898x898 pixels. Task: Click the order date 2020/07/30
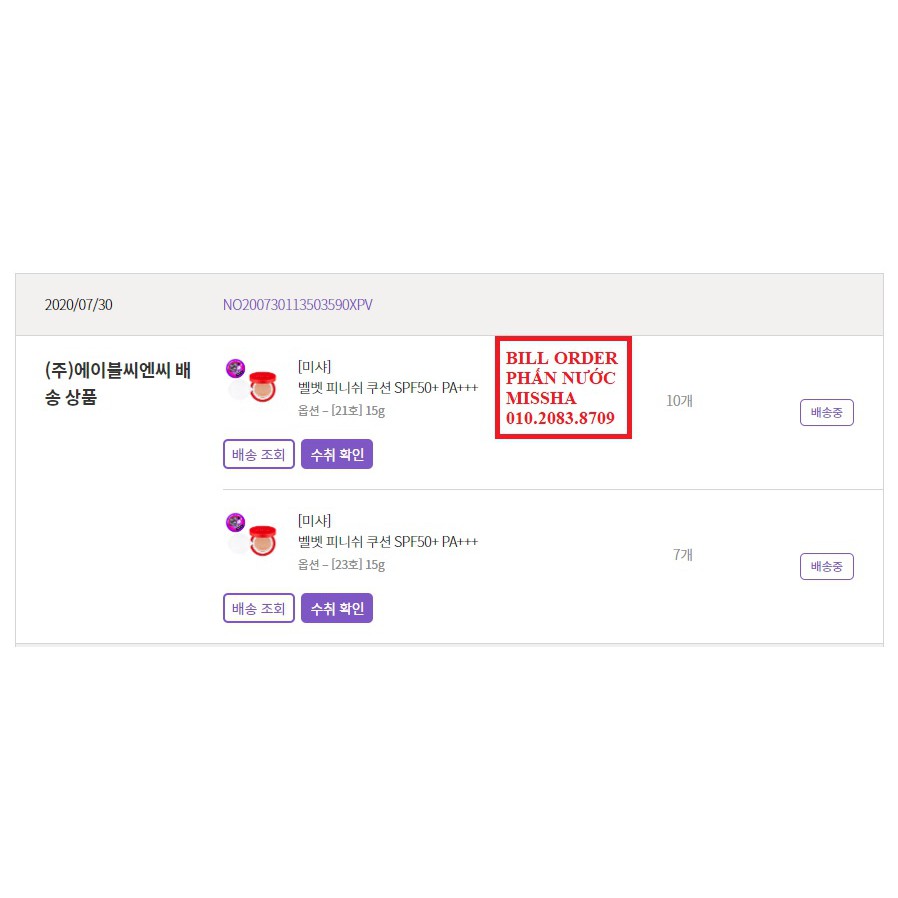pyautogui.click(x=78, y=305)
